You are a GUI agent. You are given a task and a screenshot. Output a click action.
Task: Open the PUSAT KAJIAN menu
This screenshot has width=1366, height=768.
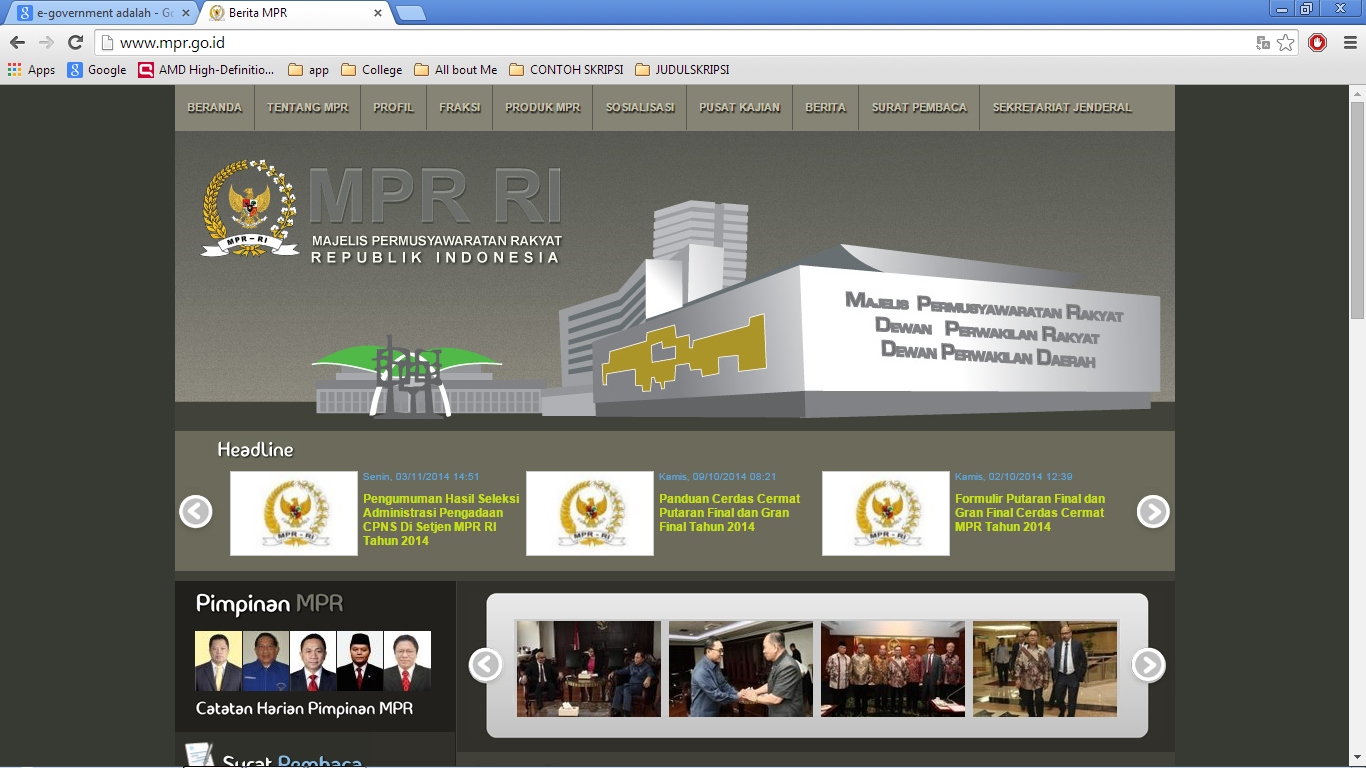739,108
